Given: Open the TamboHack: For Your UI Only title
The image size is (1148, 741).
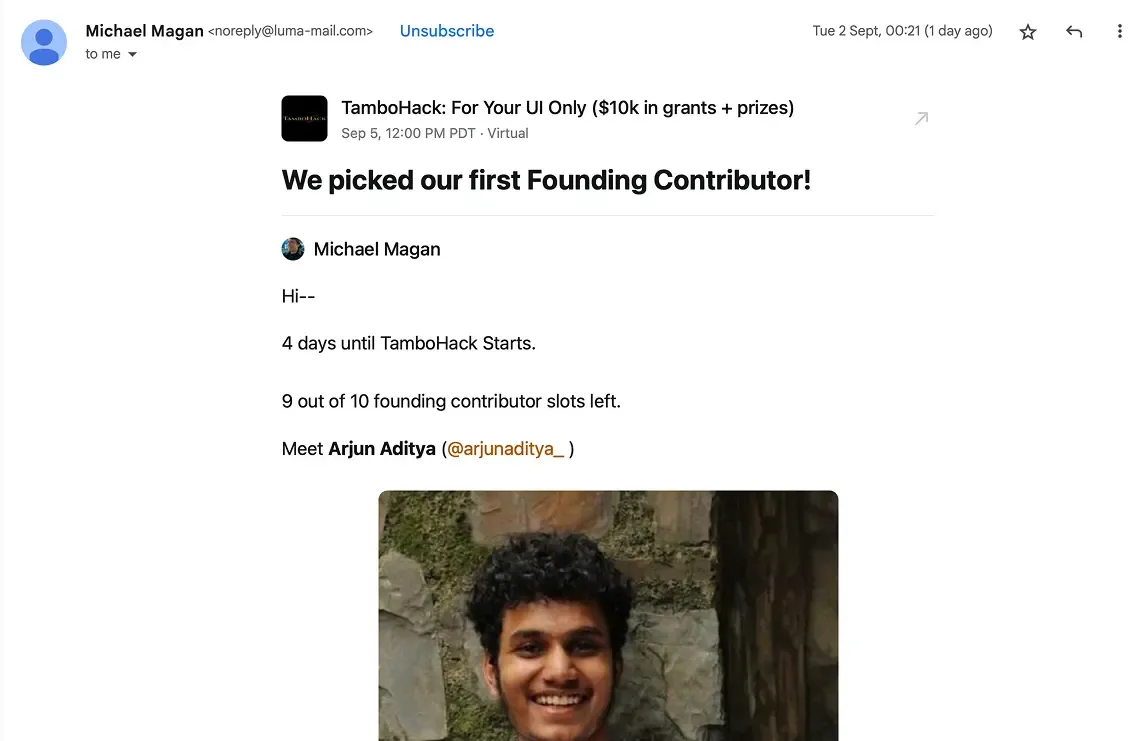Looking at the screenshot, I should pyautogui.click(x=567, y=108).
